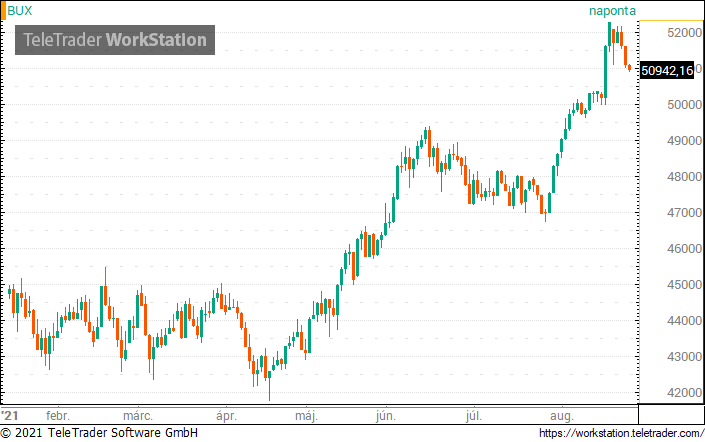The image size is (705, 442).
Task: Click the ápr. month label
Action: coord(226,416)
